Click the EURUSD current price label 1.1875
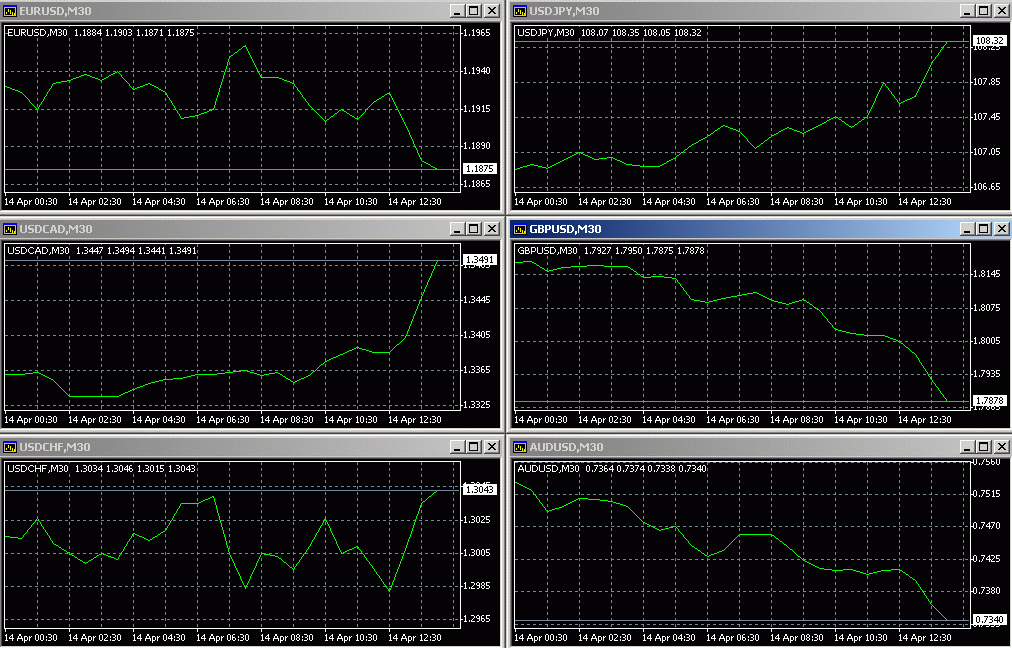Viewport: 1012px width, 648px height. click(480, 169)
